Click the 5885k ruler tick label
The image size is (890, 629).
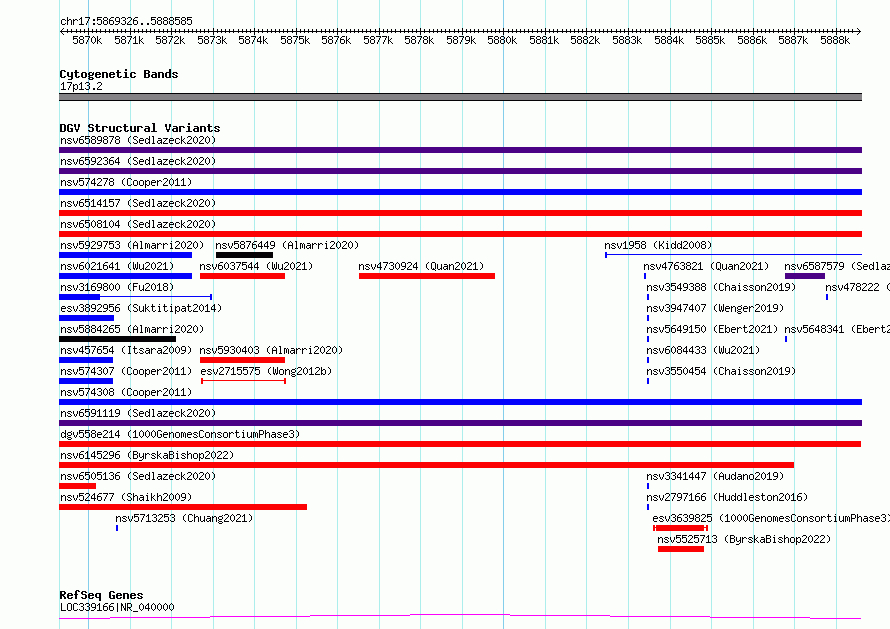pyautogui.click(x=710, y=40)
